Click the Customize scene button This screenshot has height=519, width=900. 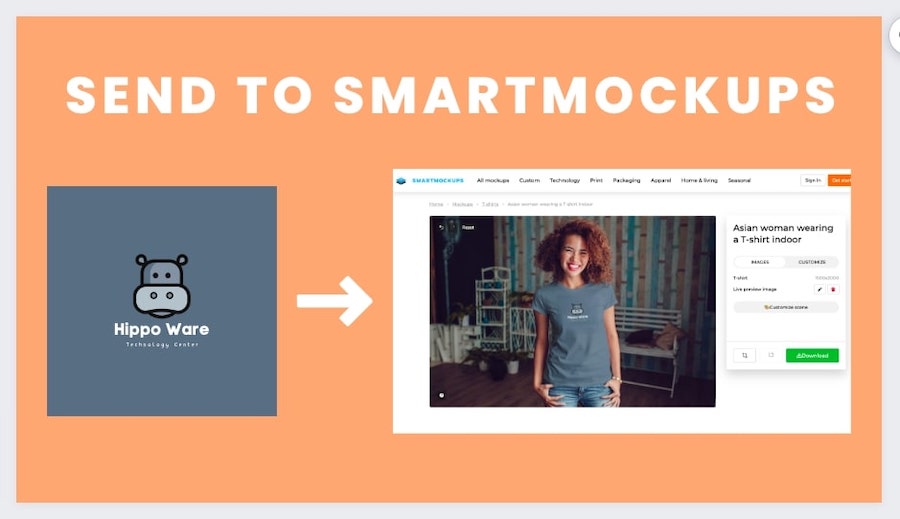point(786,307)
